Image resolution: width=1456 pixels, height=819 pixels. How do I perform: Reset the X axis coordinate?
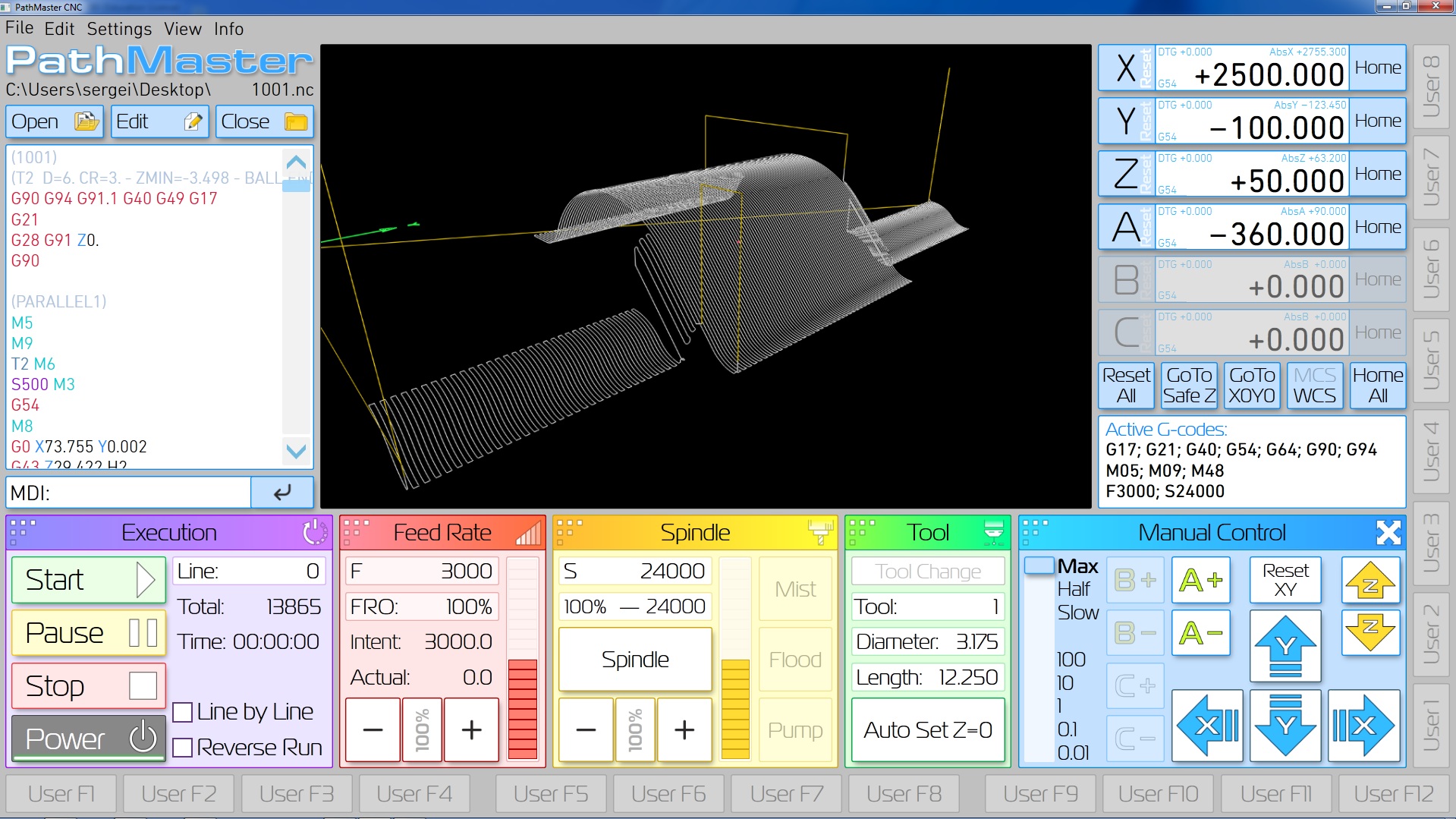[1146, 68]
